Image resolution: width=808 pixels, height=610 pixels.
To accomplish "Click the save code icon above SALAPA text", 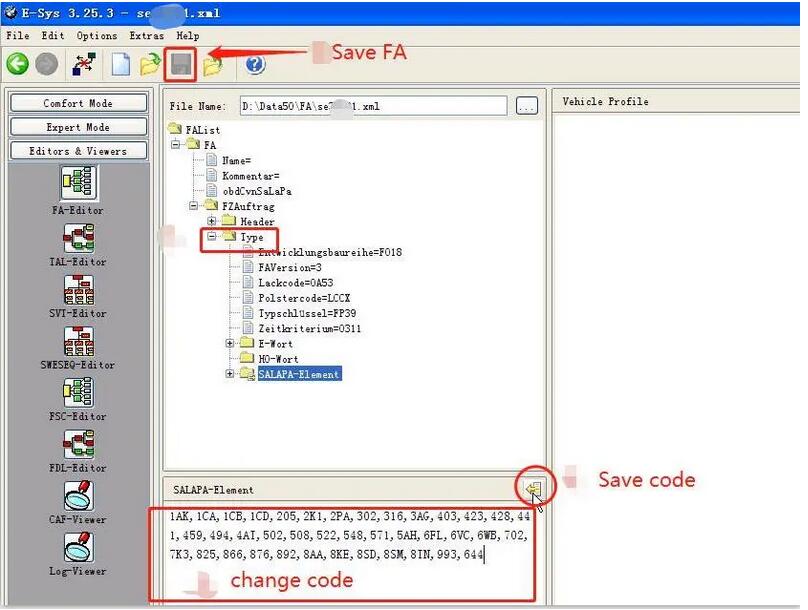I will (532, 490).
